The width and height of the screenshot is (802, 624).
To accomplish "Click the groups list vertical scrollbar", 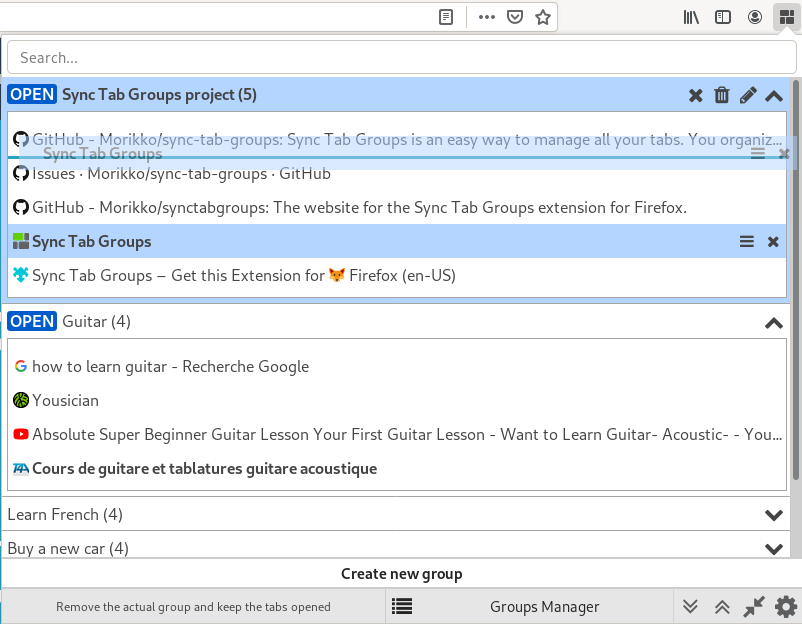I will 796,279.
